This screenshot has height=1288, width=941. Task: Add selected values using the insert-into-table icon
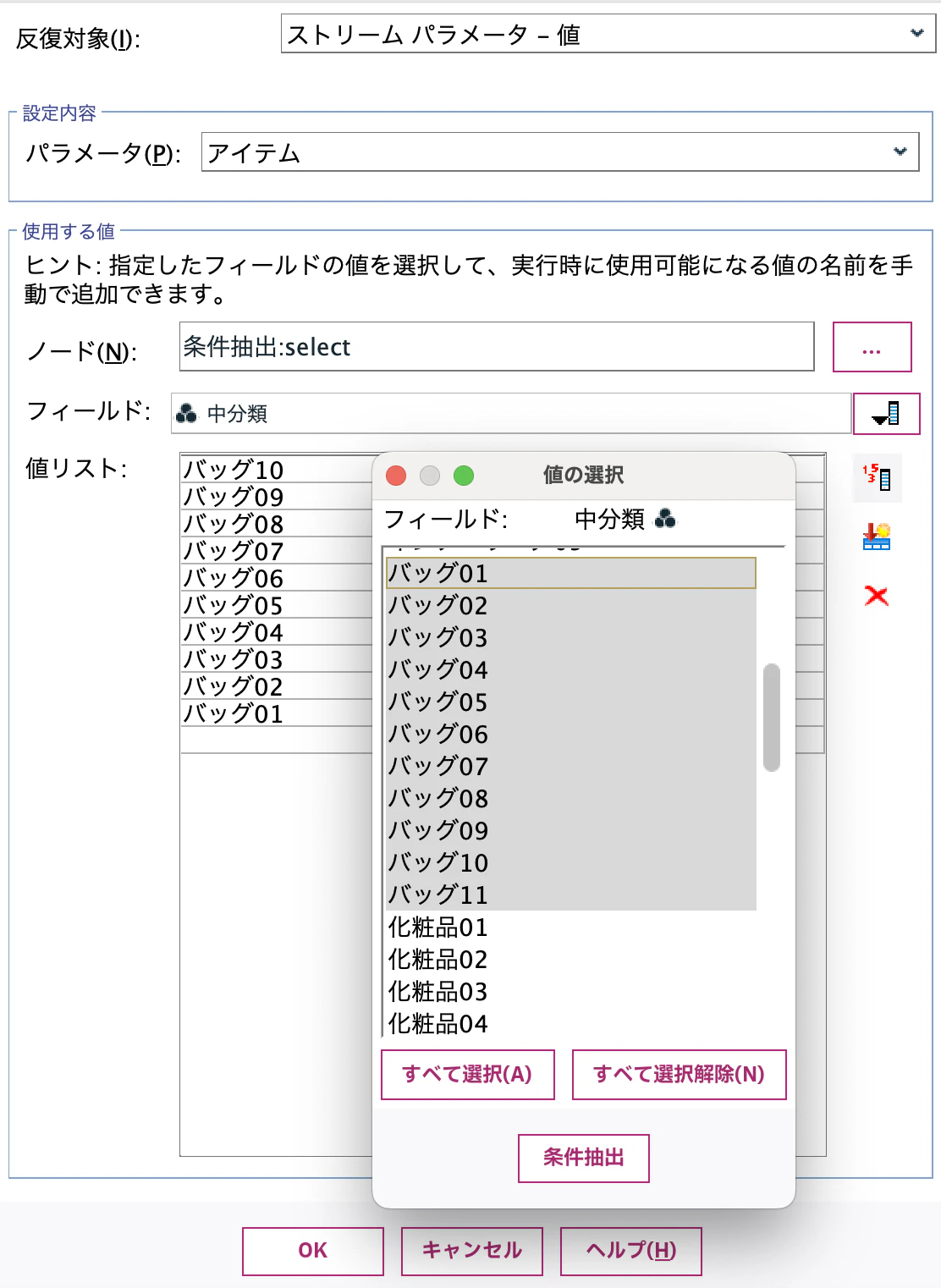878,537
